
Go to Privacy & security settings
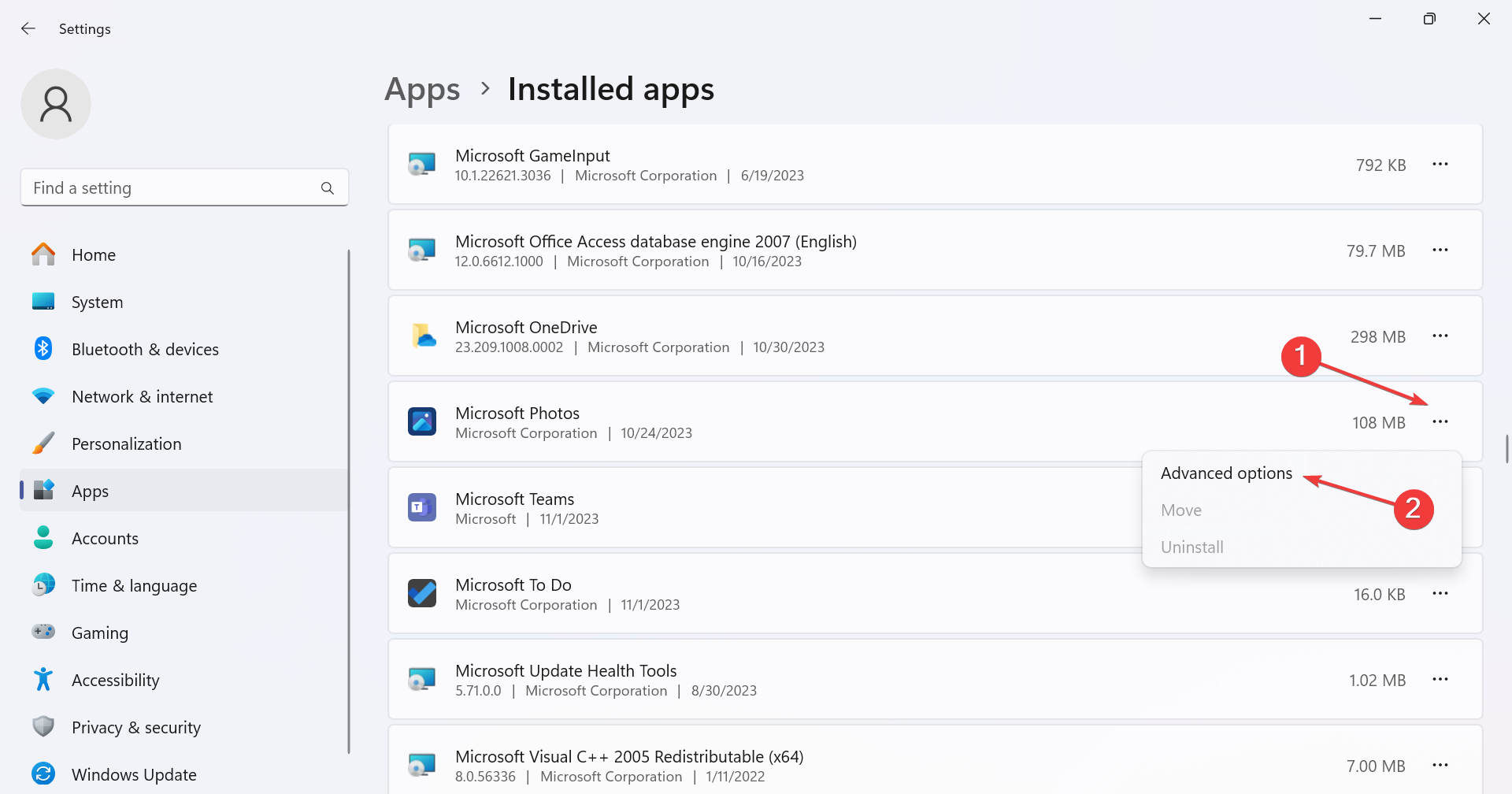click(x=135, y=727)
